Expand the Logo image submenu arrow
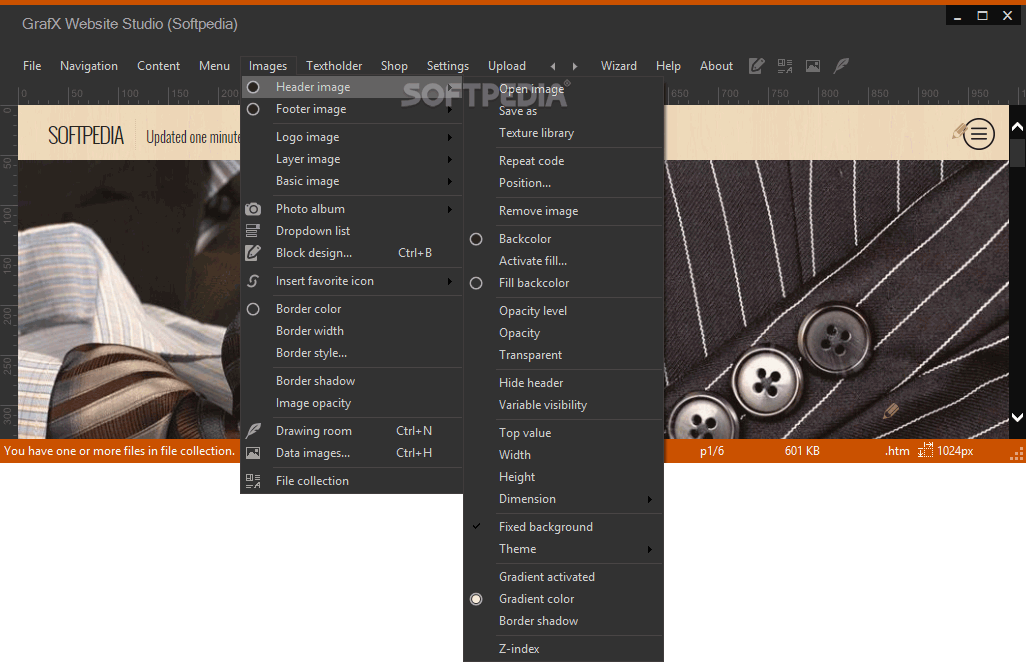 450,137
